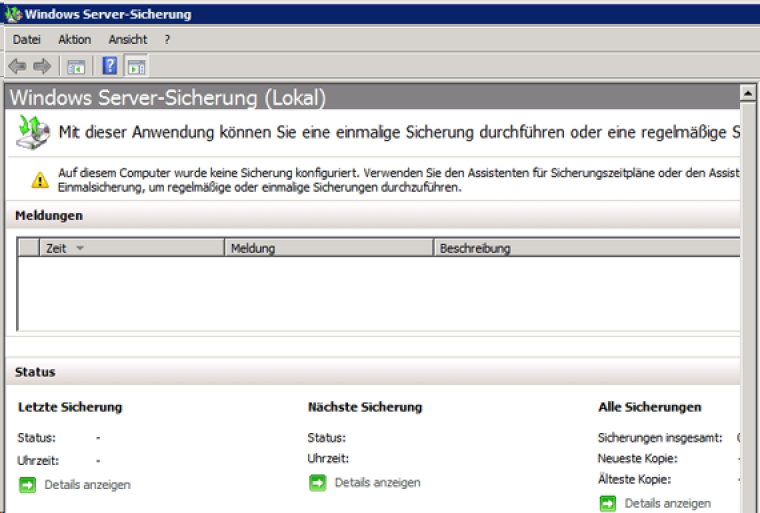The image size is (760, 513).
Task: Click the Älteste Kopie label
Action: [x=634, y=479]
